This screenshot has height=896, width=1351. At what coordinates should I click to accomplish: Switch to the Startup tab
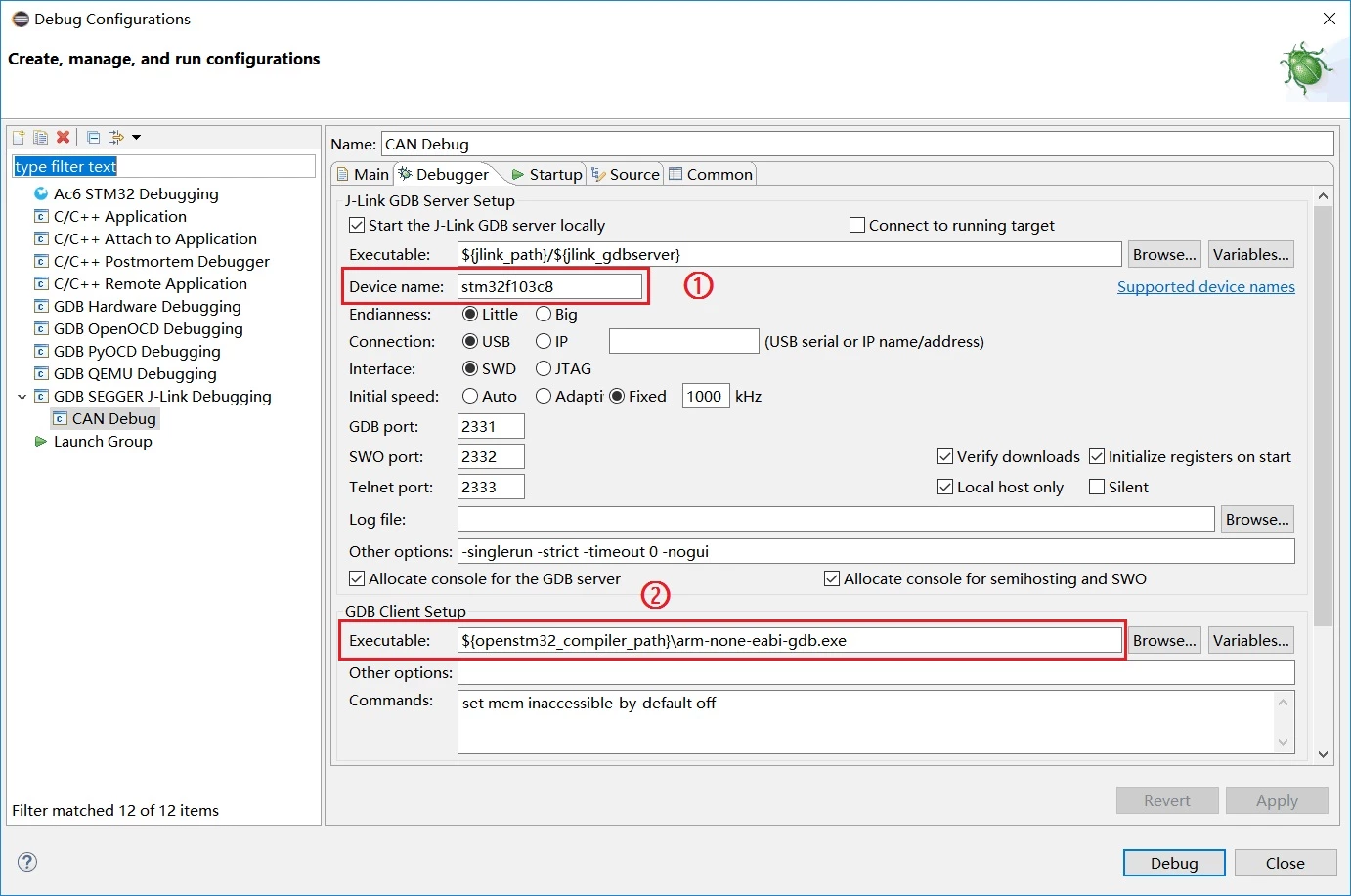546,174
